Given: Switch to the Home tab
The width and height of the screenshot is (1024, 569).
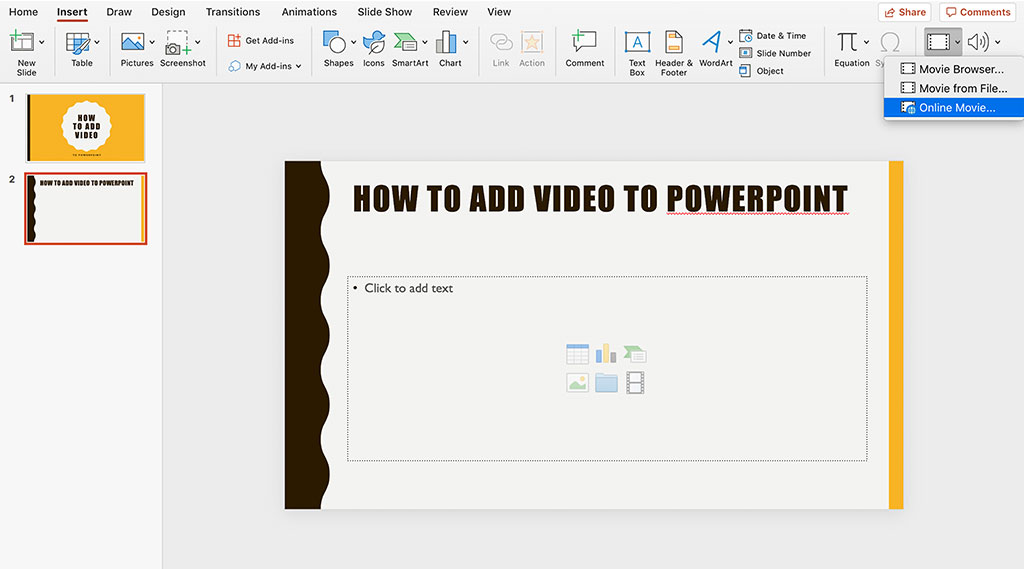Looking at the screenshot, I should (24, 12).
